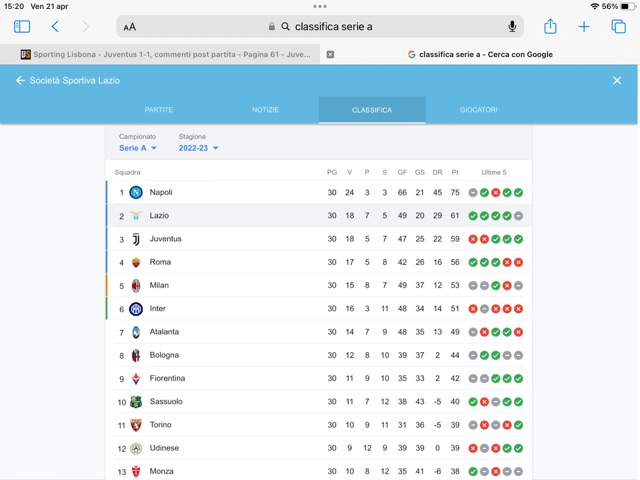Click the battery status indicator
This screenshot has height=480, width=640.
pos(629,6)
